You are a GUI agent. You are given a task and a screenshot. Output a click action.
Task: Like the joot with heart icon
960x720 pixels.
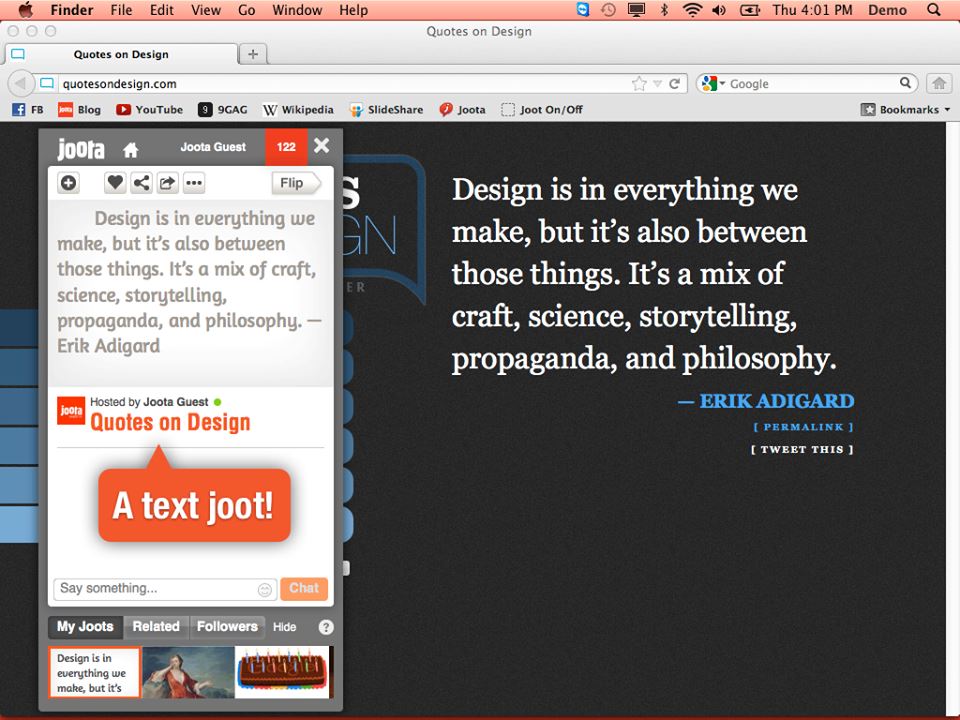click(115, 182)
